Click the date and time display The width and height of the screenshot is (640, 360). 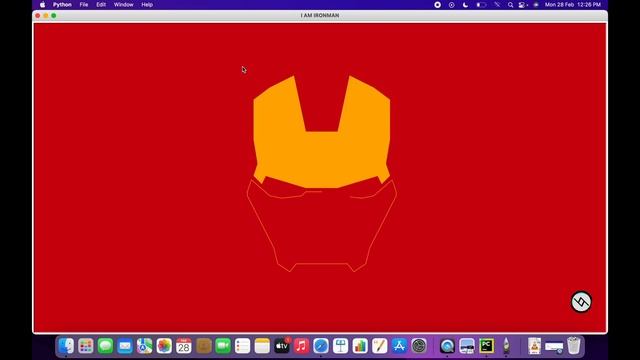pyautogui.click(x=573, y=5)
